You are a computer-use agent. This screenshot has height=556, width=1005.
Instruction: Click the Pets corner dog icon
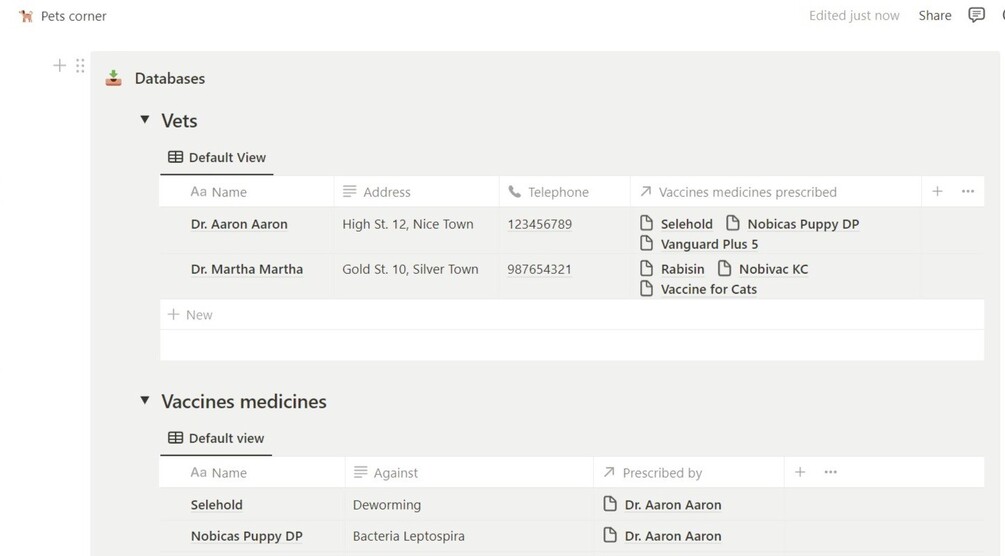pyautogui.click(x=26, y=16)
